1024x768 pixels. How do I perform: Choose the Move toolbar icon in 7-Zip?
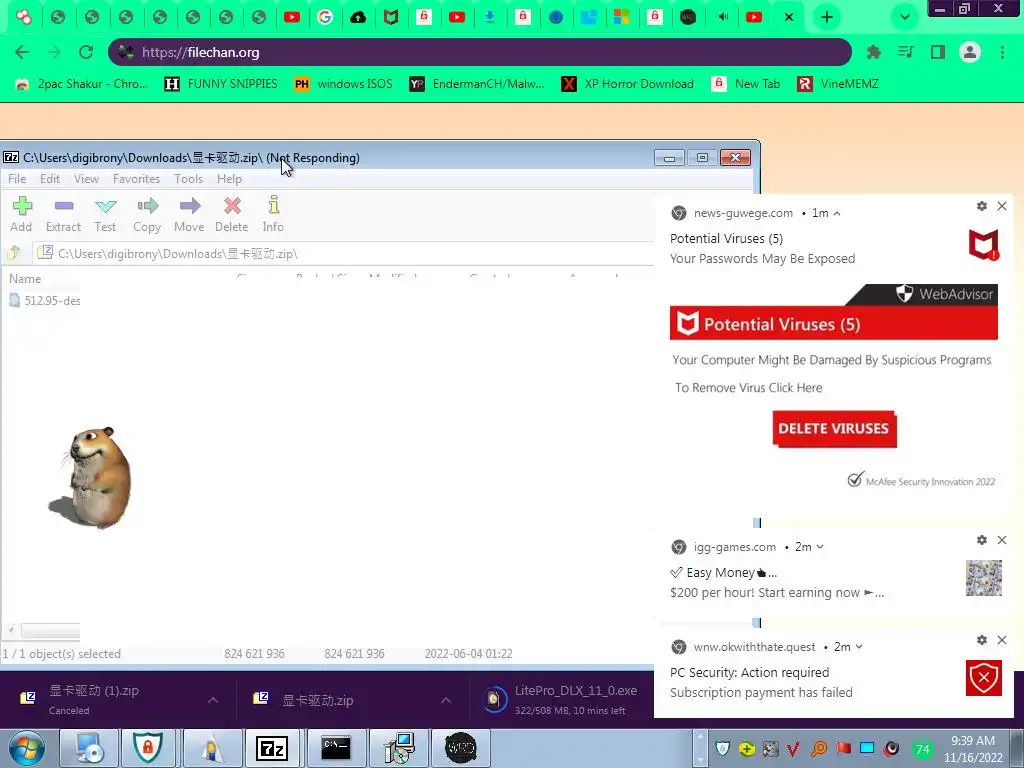pyautogui.click(x=189, y=214)
